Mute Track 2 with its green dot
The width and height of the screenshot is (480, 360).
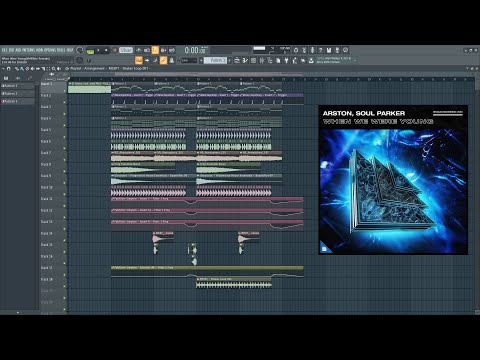click(x=64, y=102)
